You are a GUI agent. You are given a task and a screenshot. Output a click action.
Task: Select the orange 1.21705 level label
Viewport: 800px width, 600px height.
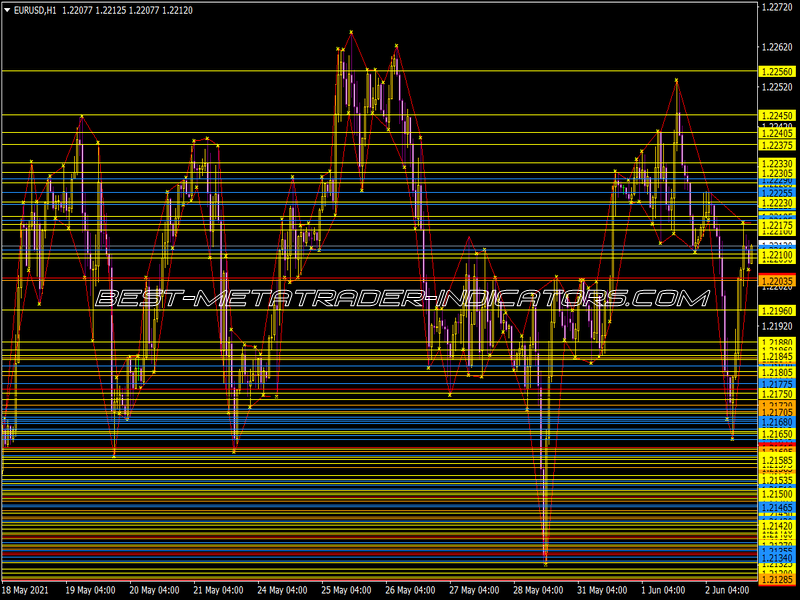click(x=777, y=412)
